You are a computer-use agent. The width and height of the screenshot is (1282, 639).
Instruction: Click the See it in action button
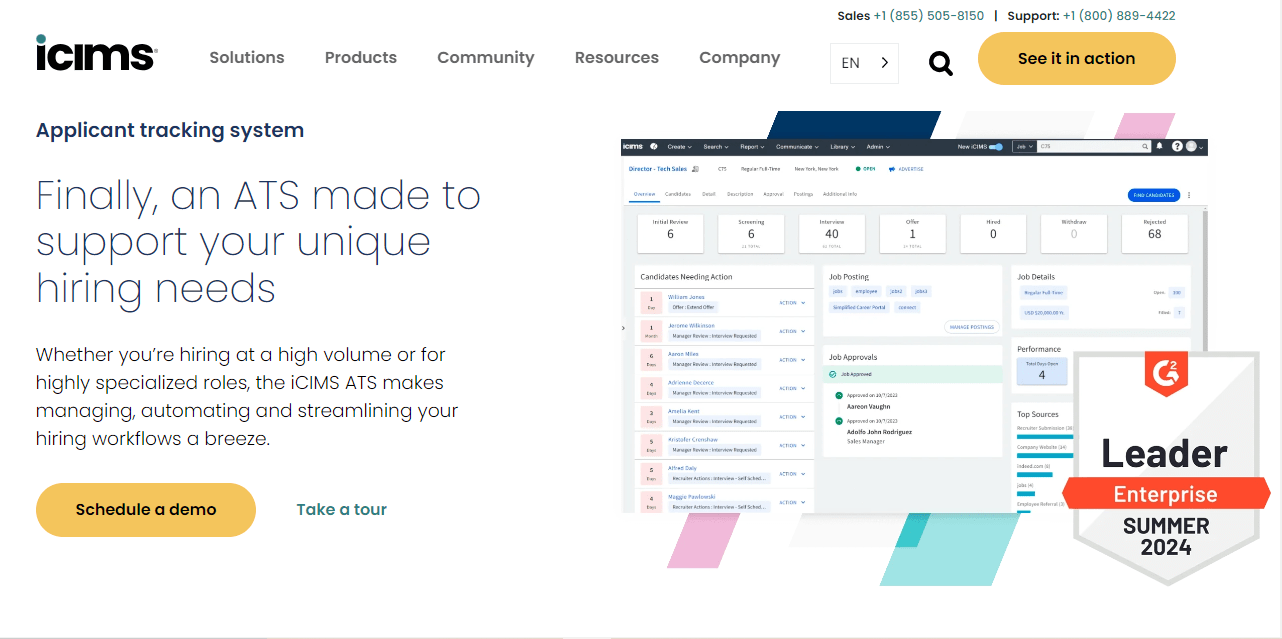pyautogui.click(x=1077, y=58)
